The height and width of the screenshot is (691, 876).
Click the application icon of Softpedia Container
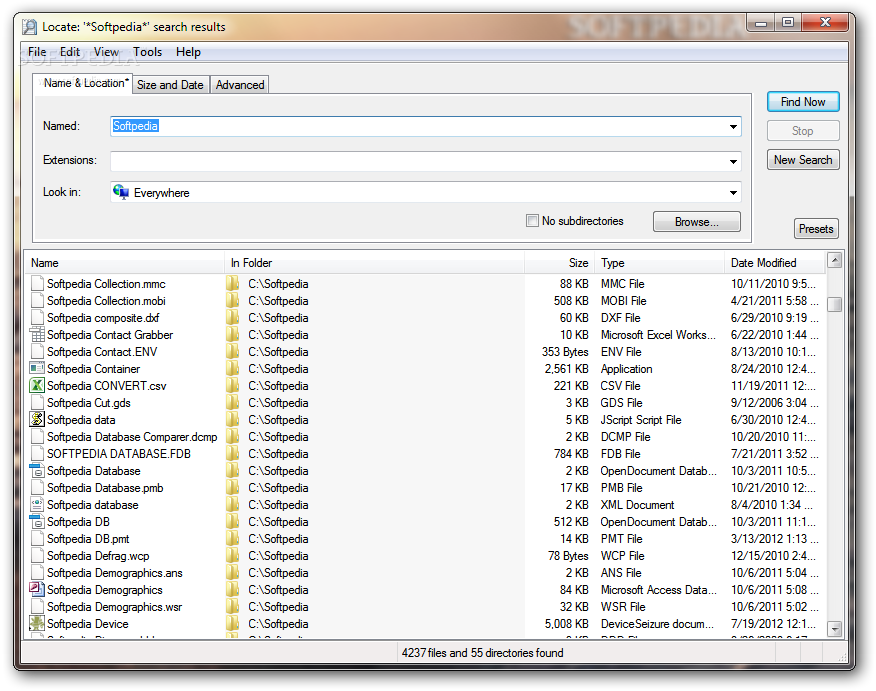pos(37,369)
